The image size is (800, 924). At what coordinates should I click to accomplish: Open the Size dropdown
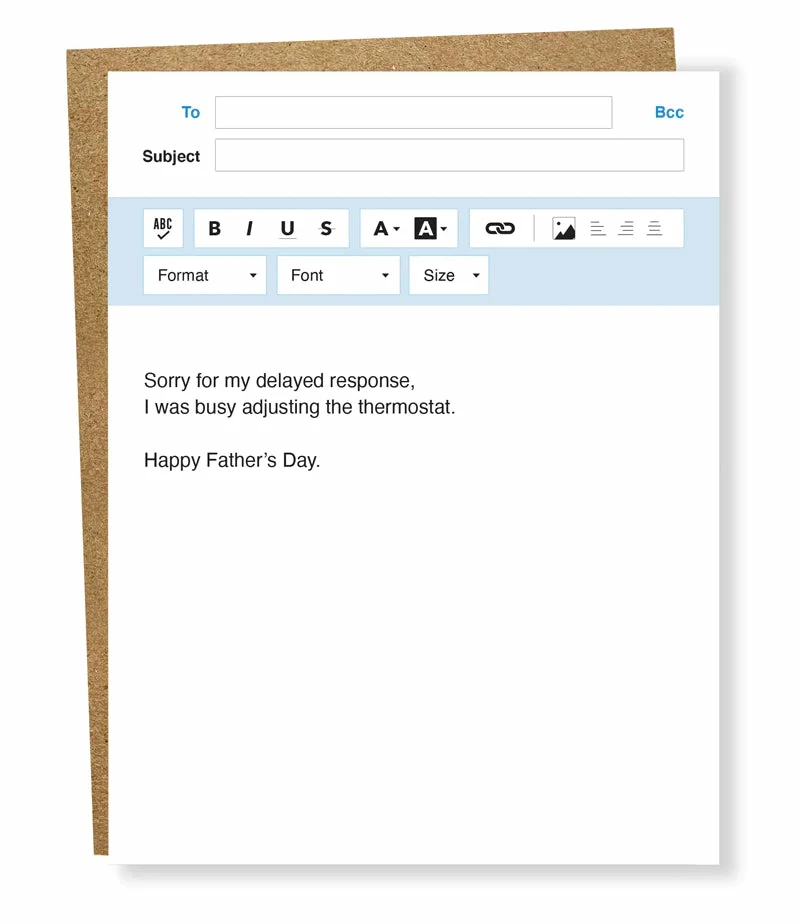(448, 275)
